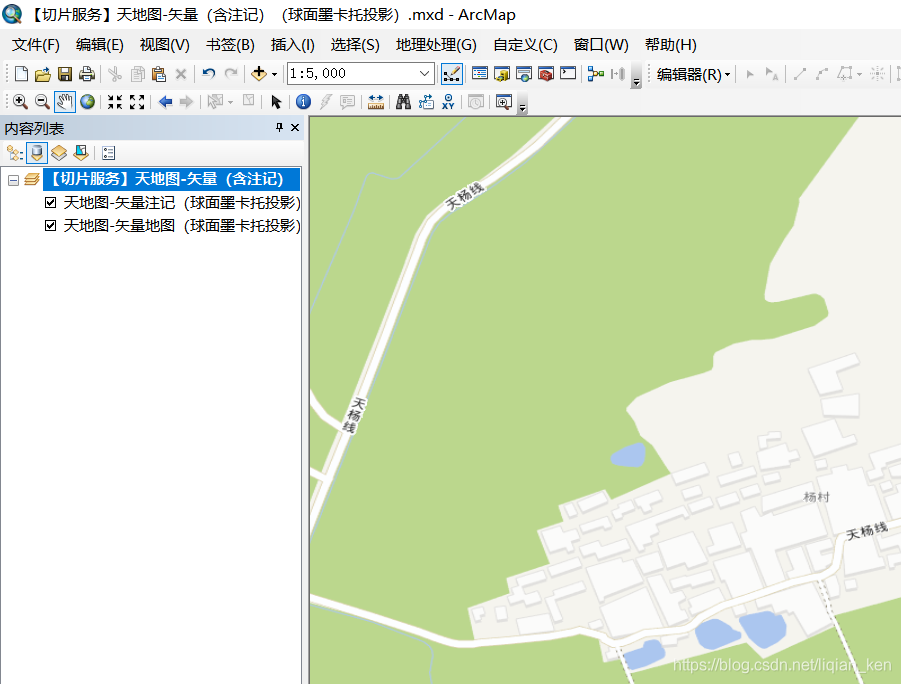Open the Create Viewer Window icon
901x684 pixels.
(503, 102)
